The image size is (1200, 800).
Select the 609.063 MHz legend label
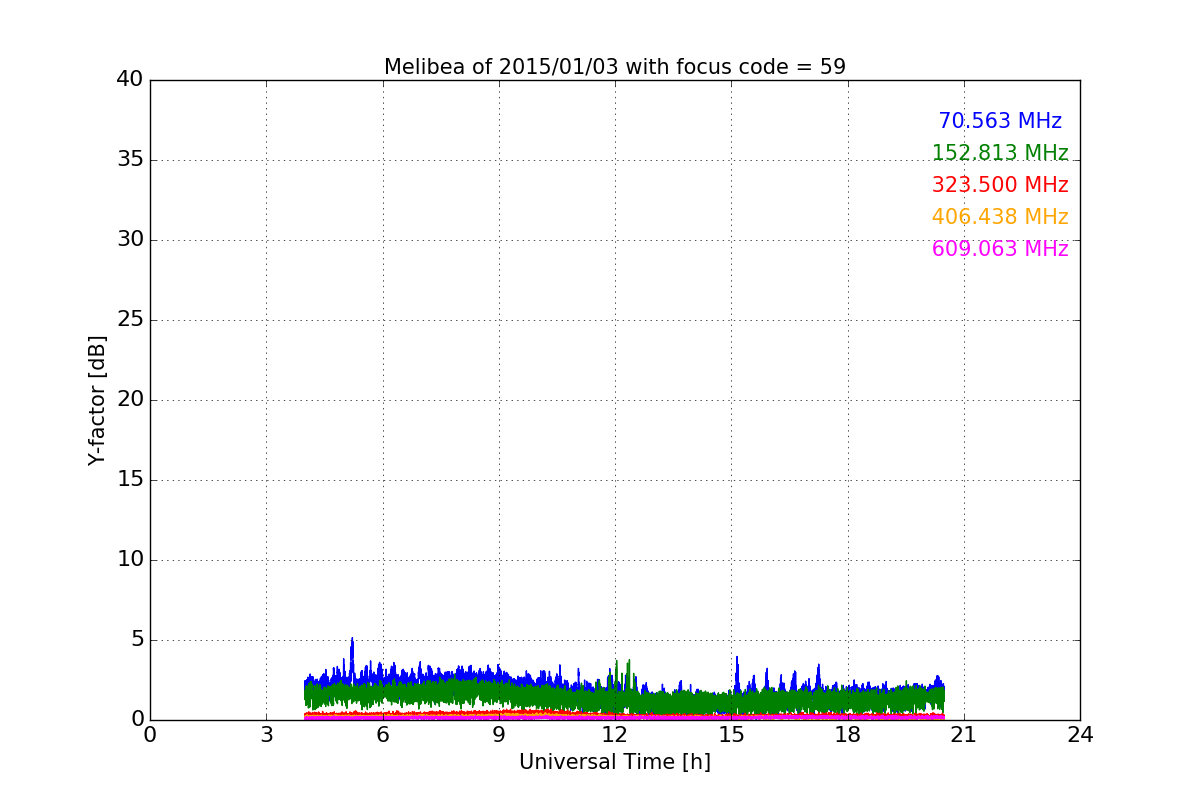point(1000,249)
